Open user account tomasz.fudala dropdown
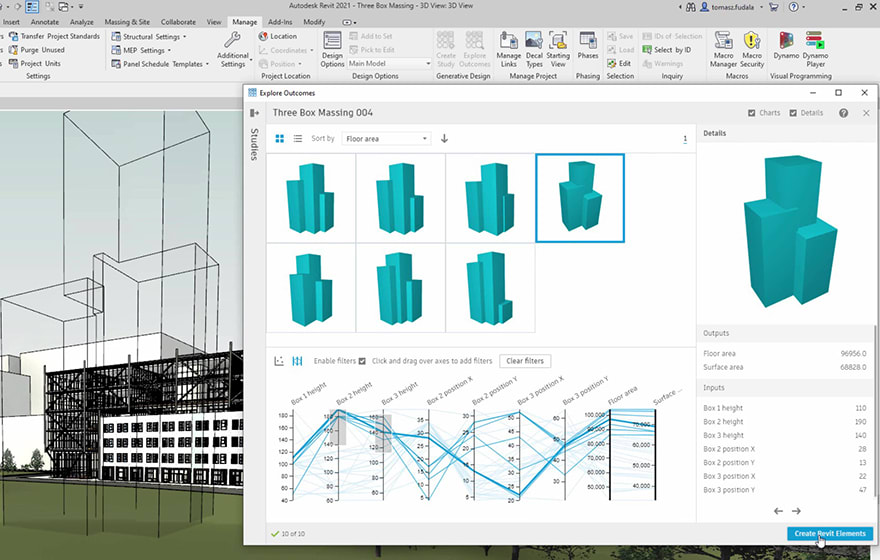880x560 pixels. click(732, 7)
